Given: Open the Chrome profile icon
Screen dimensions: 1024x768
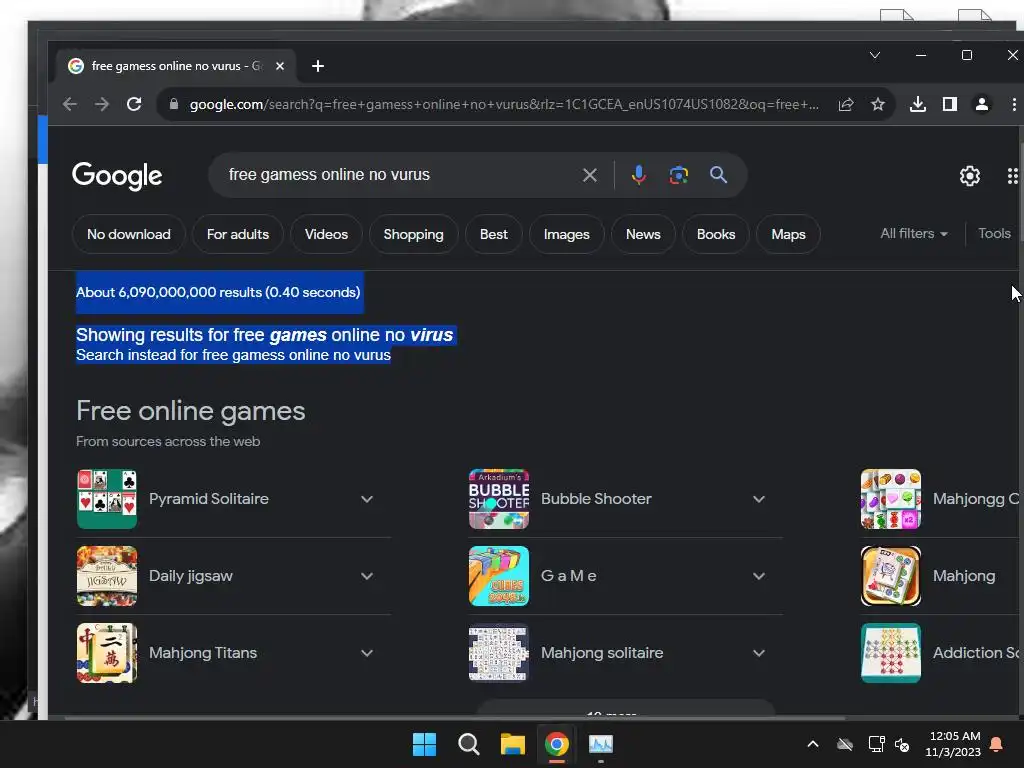Looking at the screenshot, I should click(x=982, y=104).
